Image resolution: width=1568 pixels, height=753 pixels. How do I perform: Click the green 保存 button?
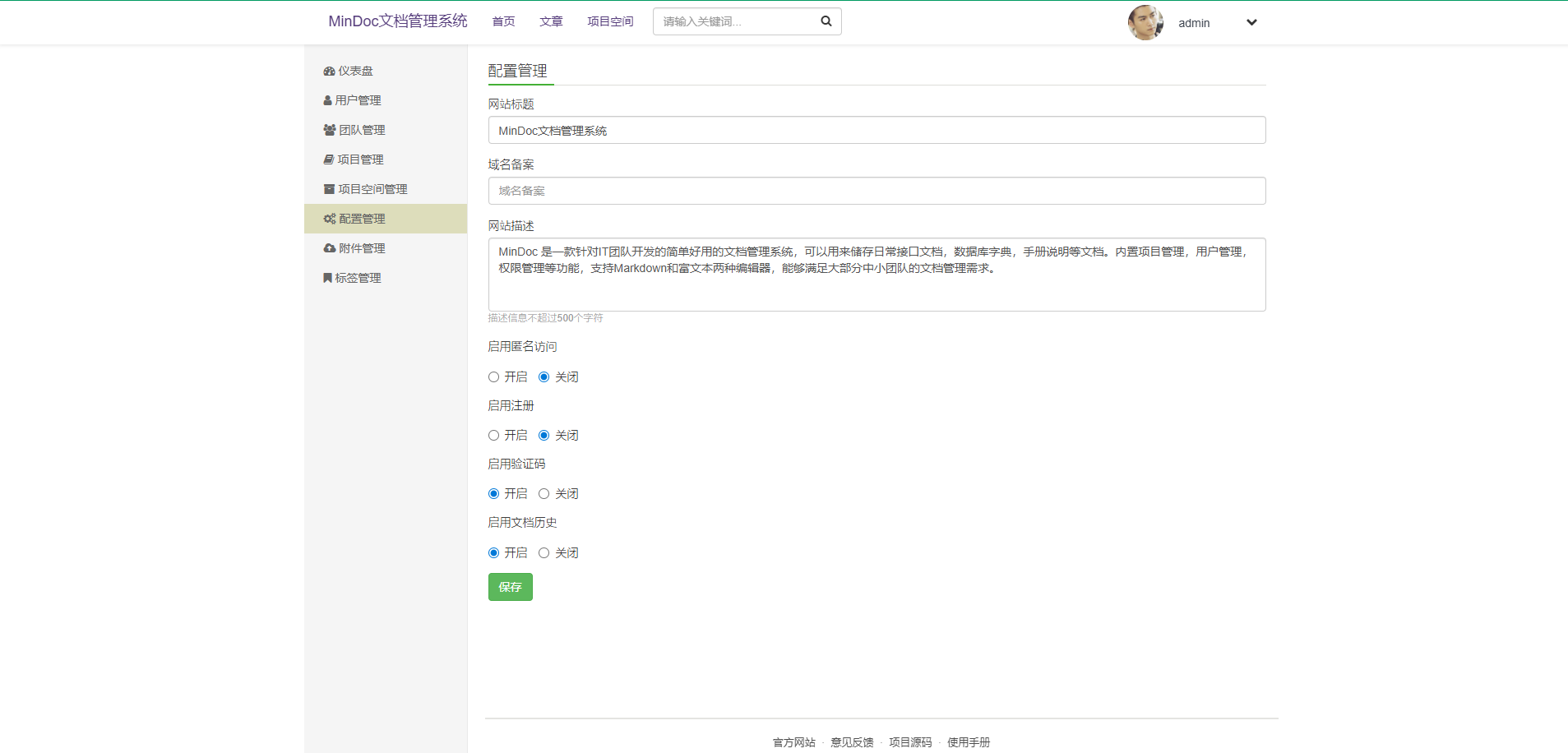coord(510,587)
